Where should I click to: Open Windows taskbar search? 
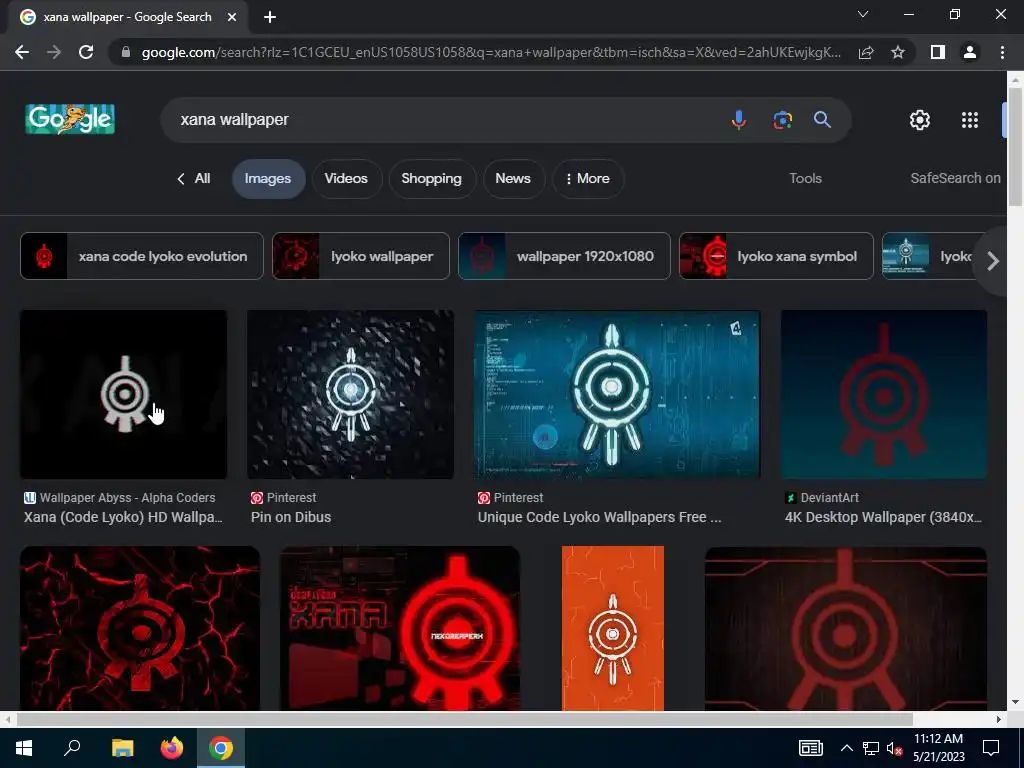click(x=72, y=748)
